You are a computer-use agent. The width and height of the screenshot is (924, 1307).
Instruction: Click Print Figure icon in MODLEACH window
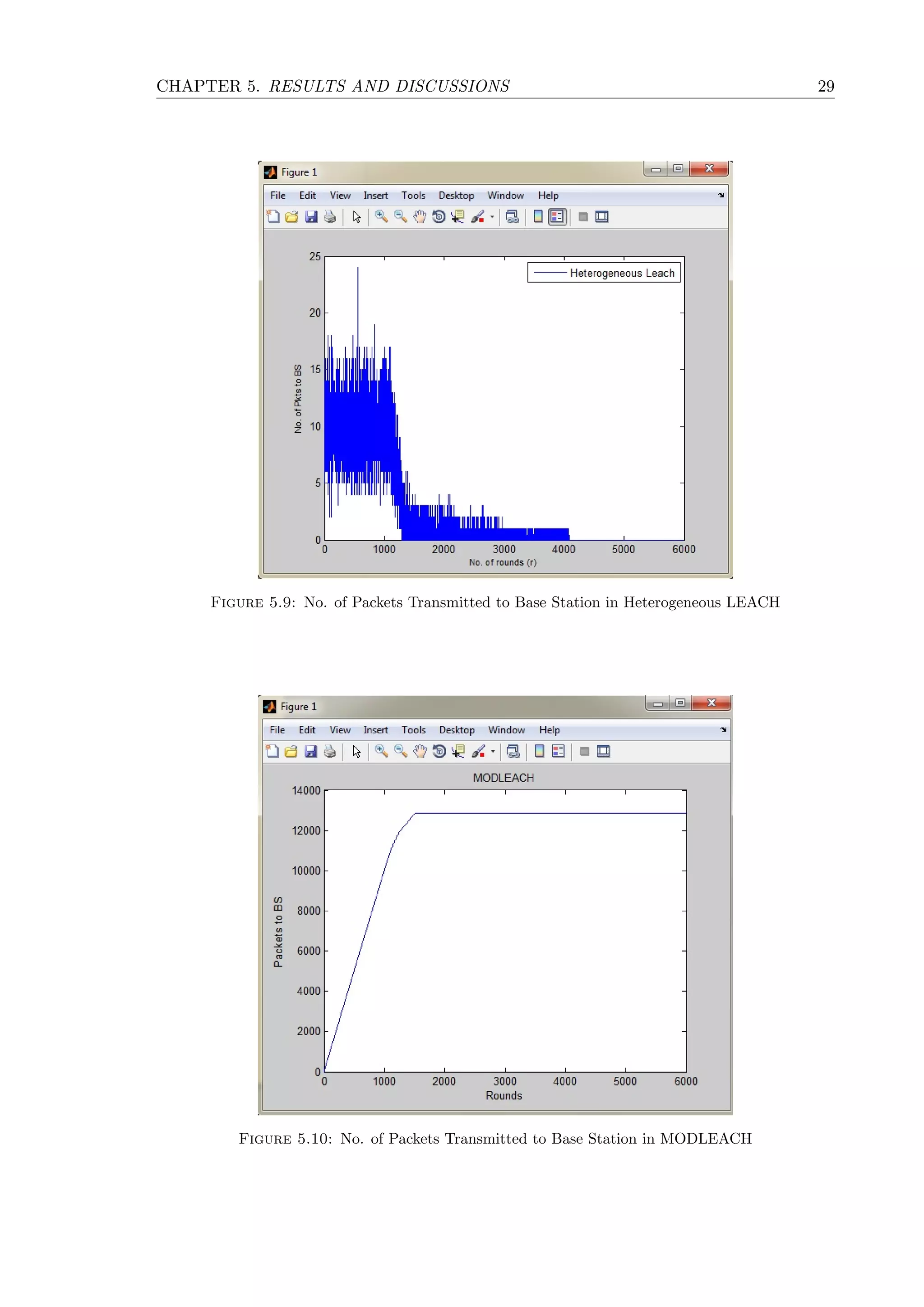point(329,751)
